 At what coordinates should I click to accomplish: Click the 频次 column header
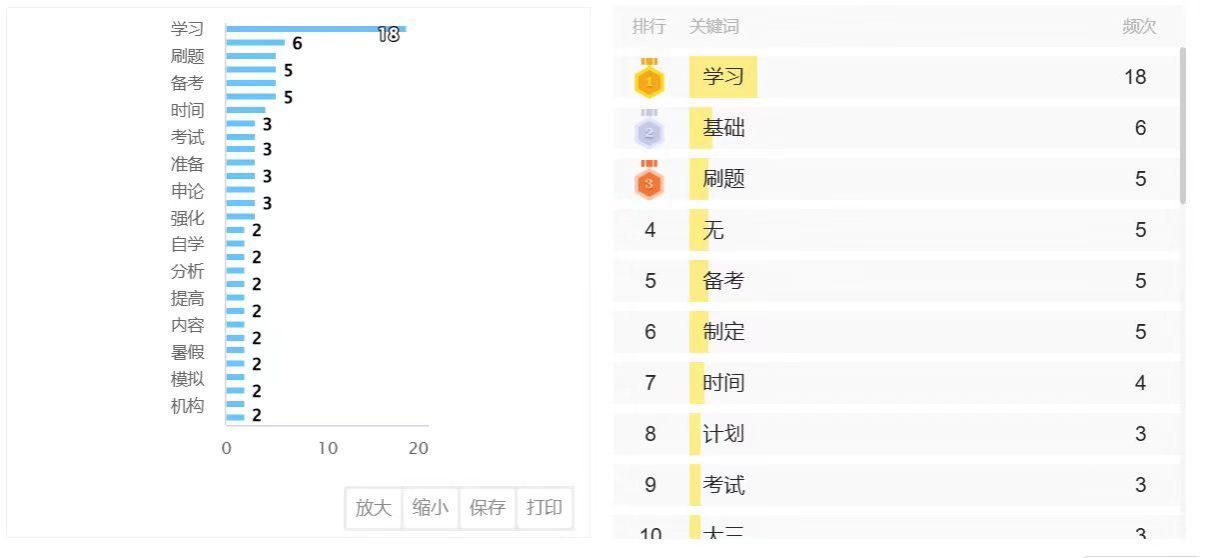1139,27
